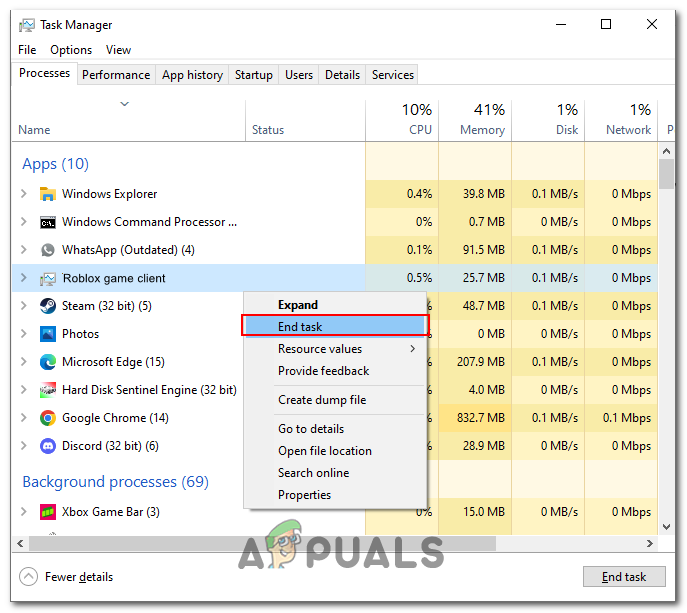Expand the Roblox game client row
Image resolution: width=687 pixels, height=613 pixels.
pos(24,278)
